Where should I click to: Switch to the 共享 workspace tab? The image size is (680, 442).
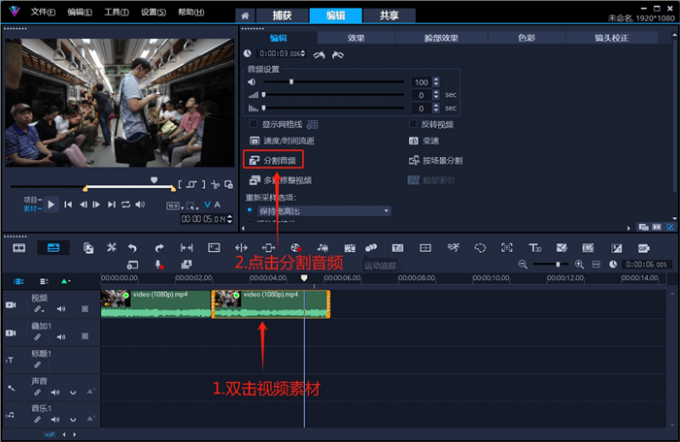point(389,16)
